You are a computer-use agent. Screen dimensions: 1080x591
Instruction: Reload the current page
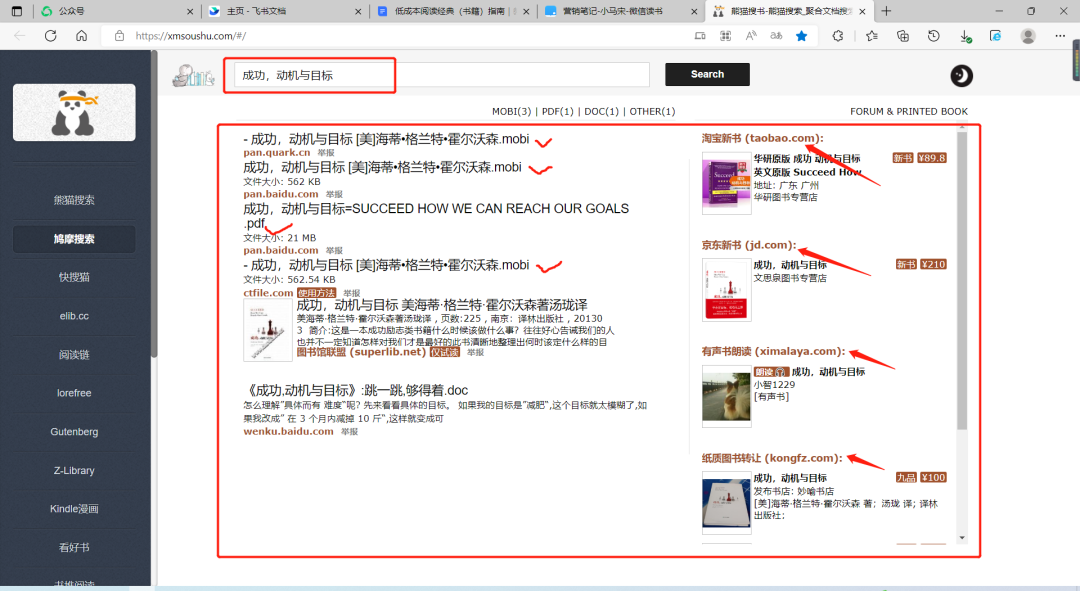pos(50,36)
